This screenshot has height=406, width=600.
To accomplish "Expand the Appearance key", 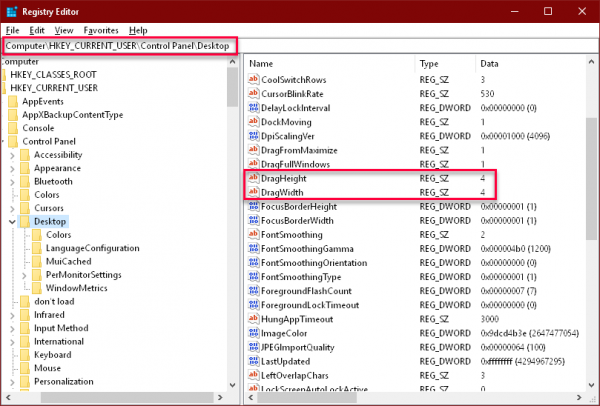I will point(12,169).
